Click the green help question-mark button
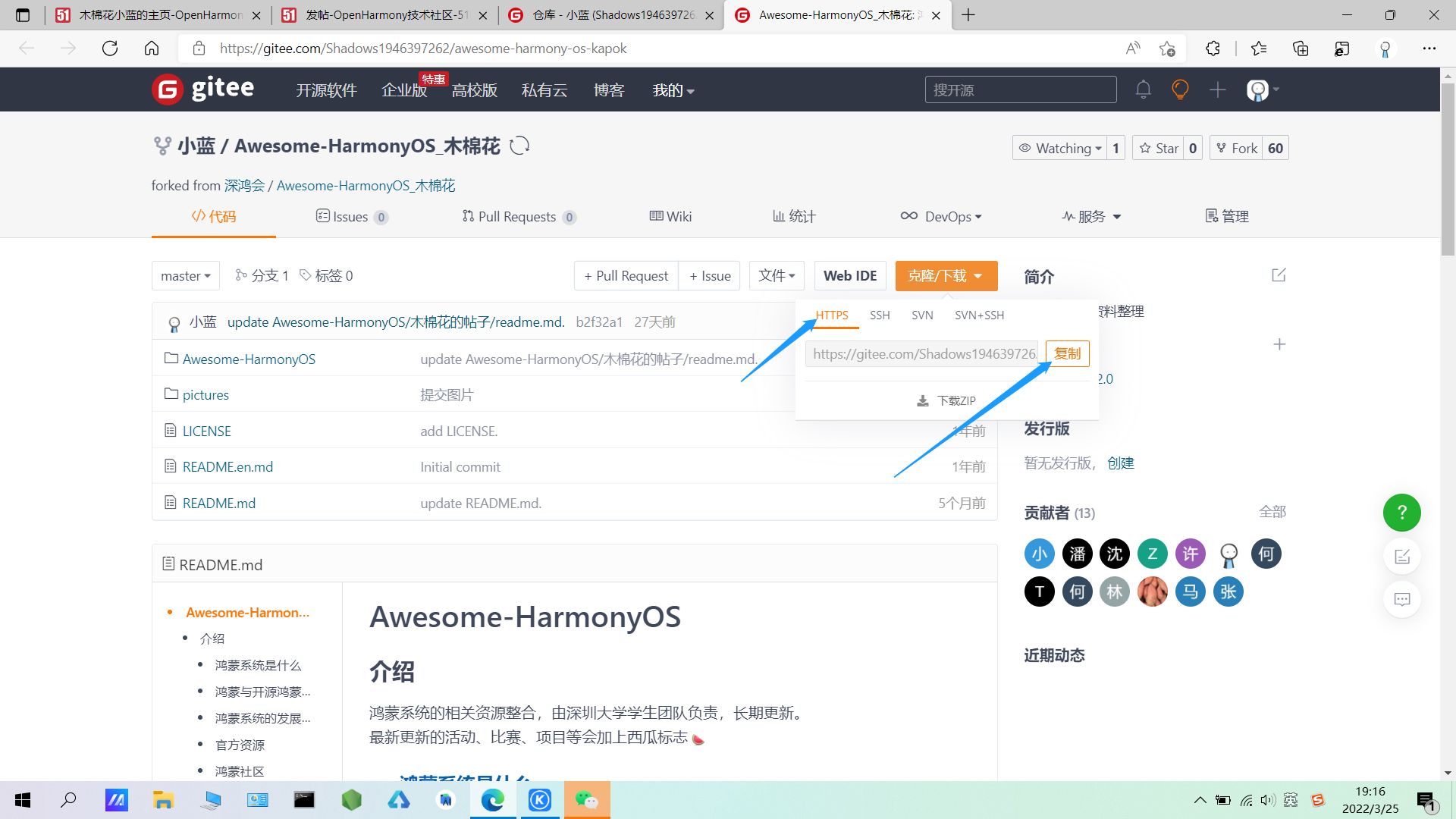This screenshot has width=1456, height=819. (x=1401, y=513)
